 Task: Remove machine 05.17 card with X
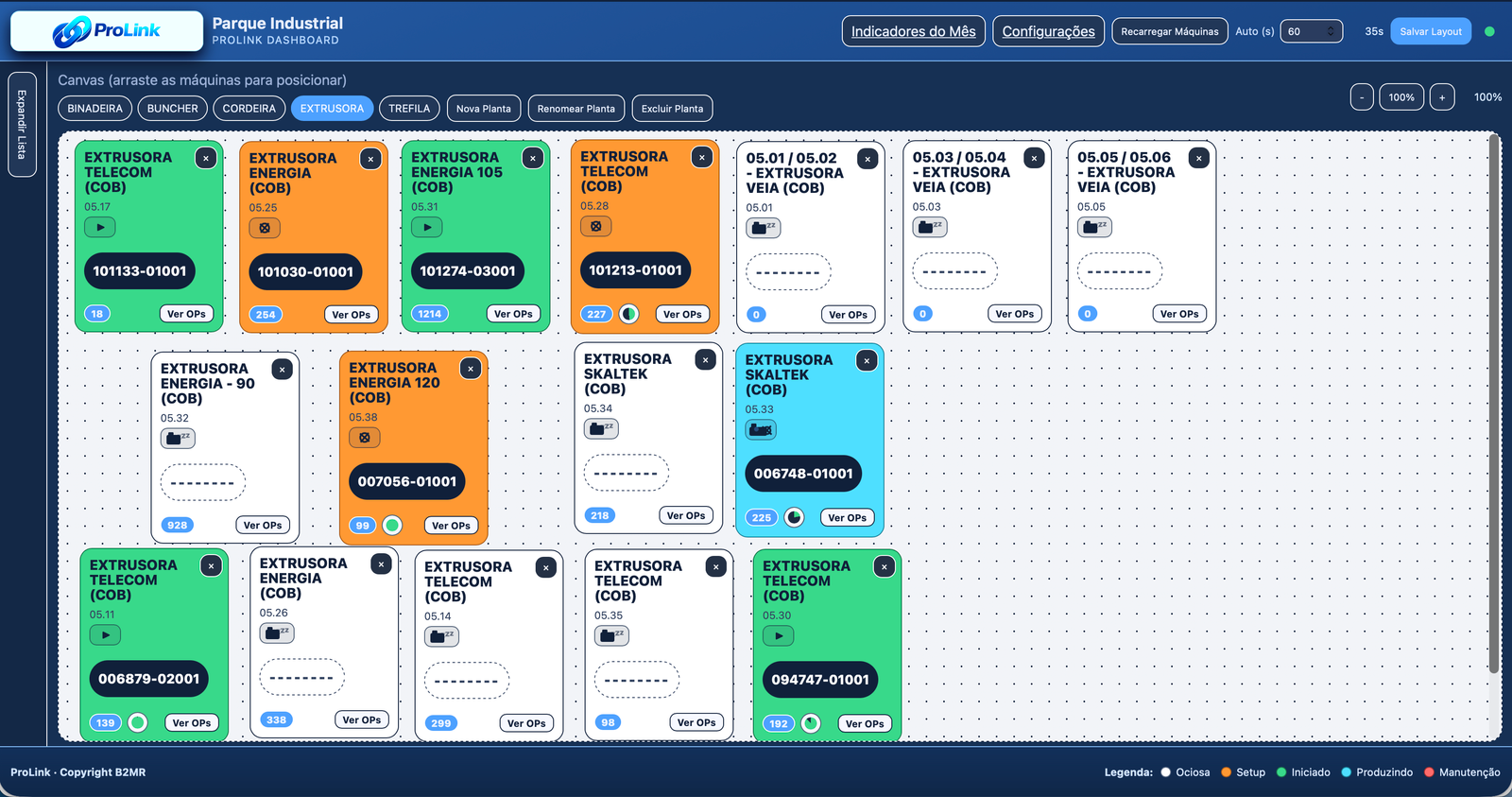click(x=206, y=159)
